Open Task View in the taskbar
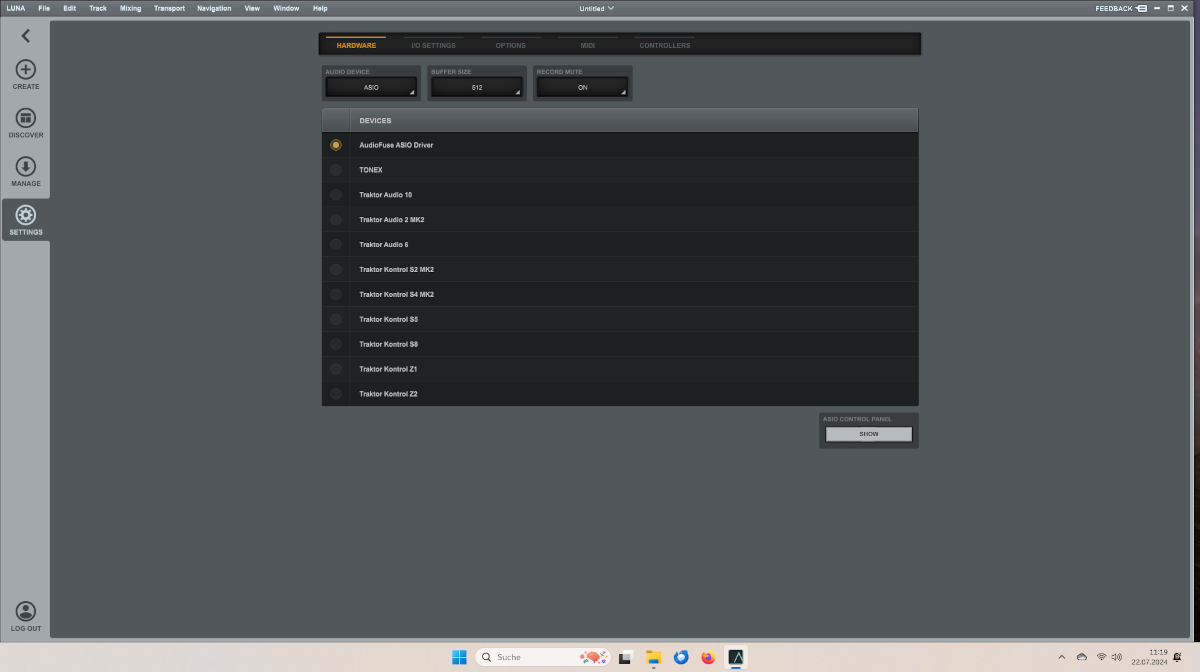Screen dimensions: 1200x672 (x=625, y=657)
